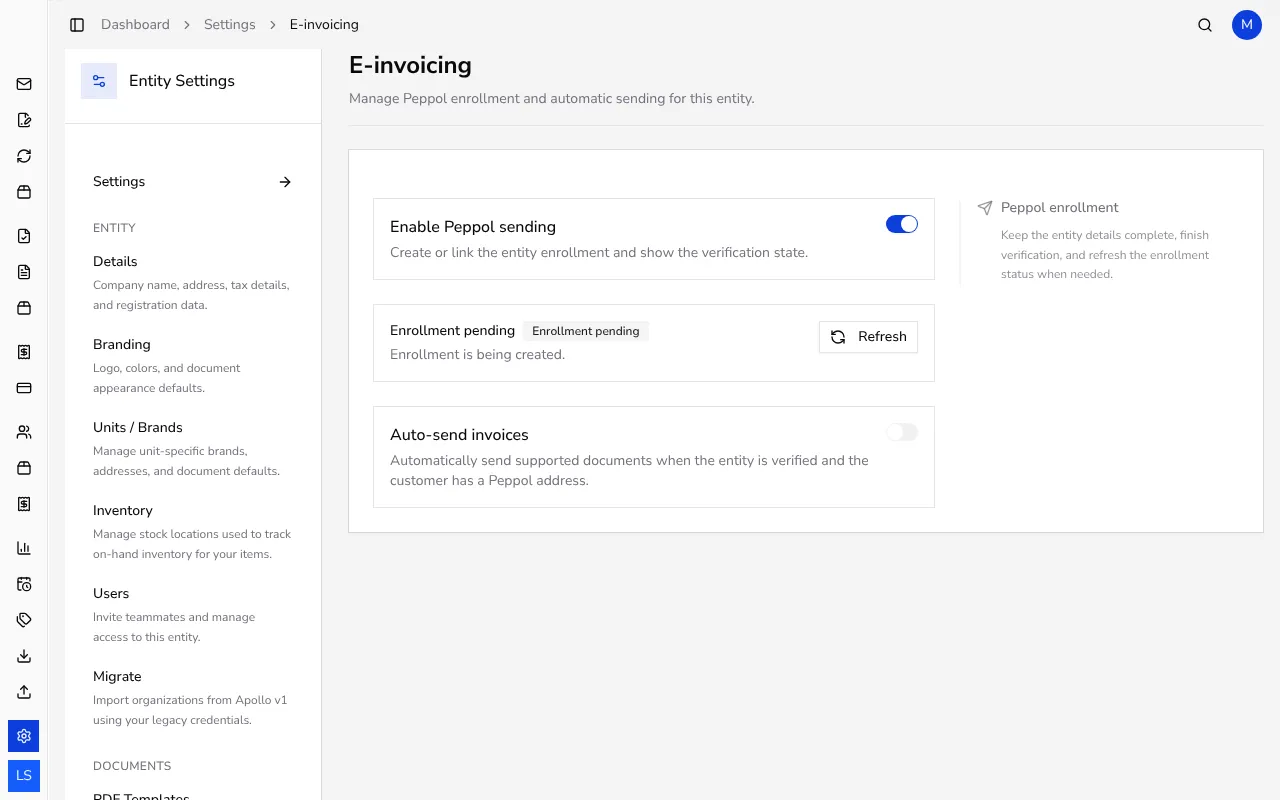Open the user avatar labeled M
Screen dimensions: 1280x800
point(1247,25)
